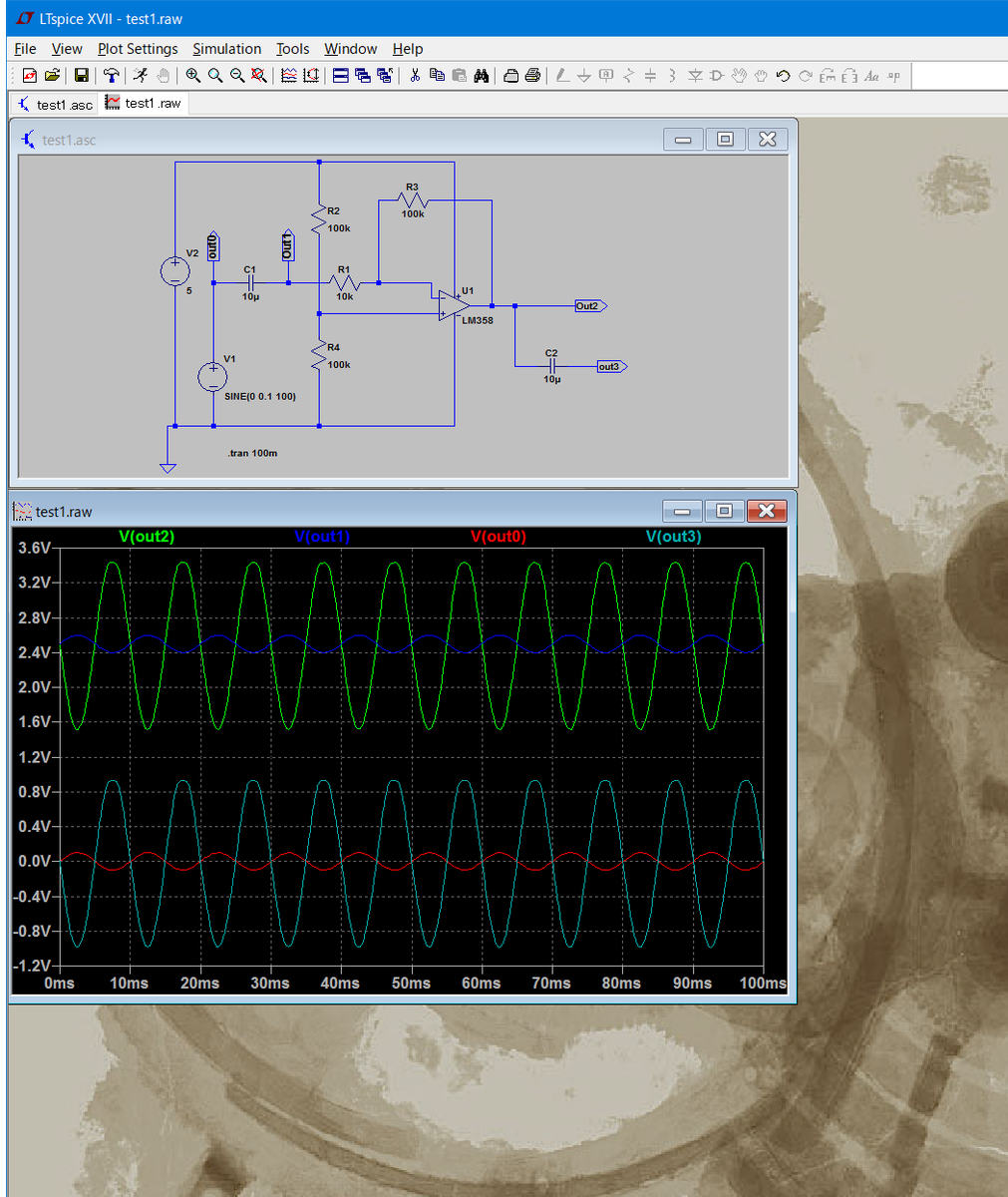Switch to the test1.raw tab
The width and height of the screenshot is (1008, 1197).
tap(144, 103)
